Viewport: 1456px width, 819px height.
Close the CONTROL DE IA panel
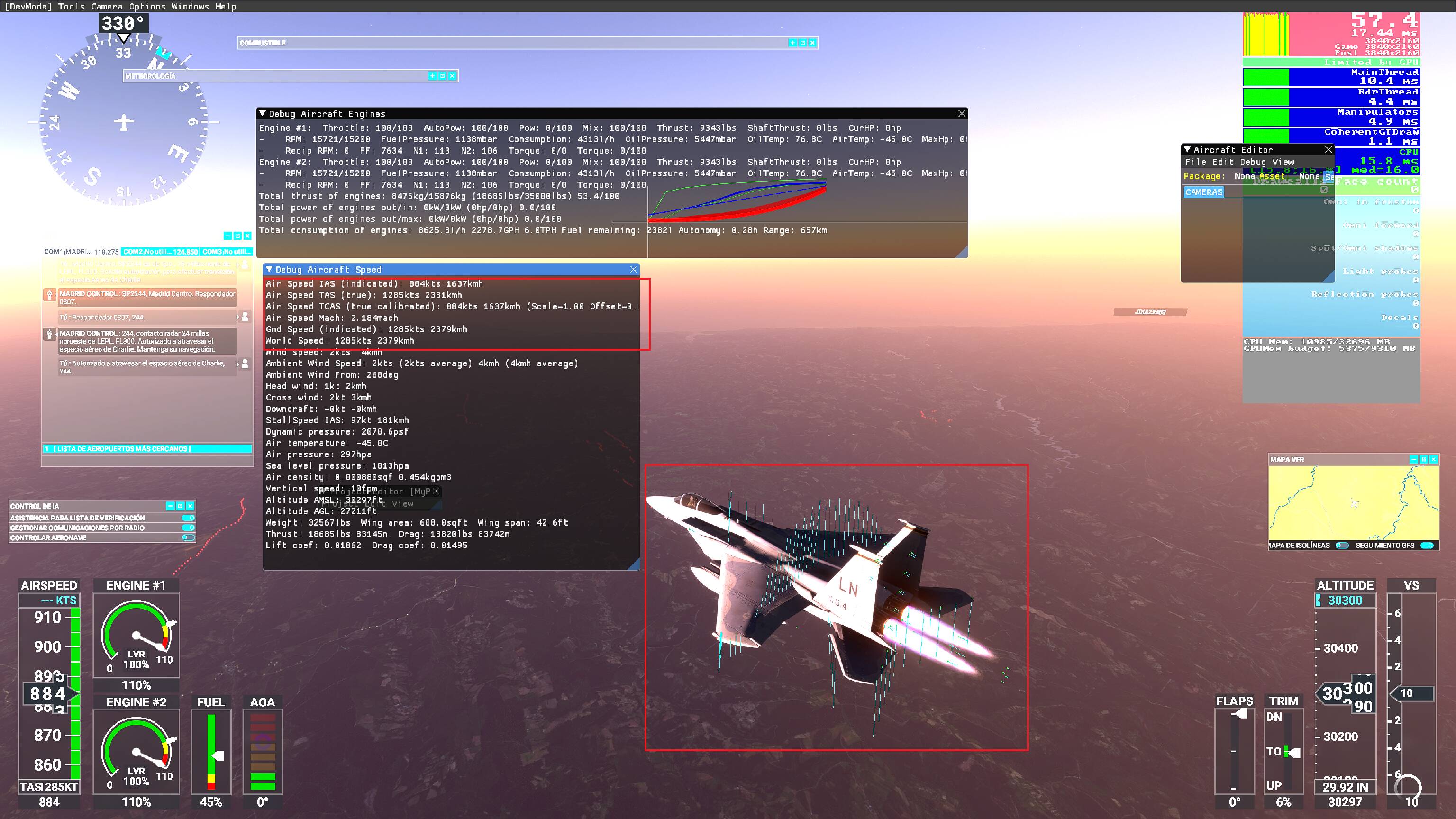pyautogui.click(x=190, y=506)
